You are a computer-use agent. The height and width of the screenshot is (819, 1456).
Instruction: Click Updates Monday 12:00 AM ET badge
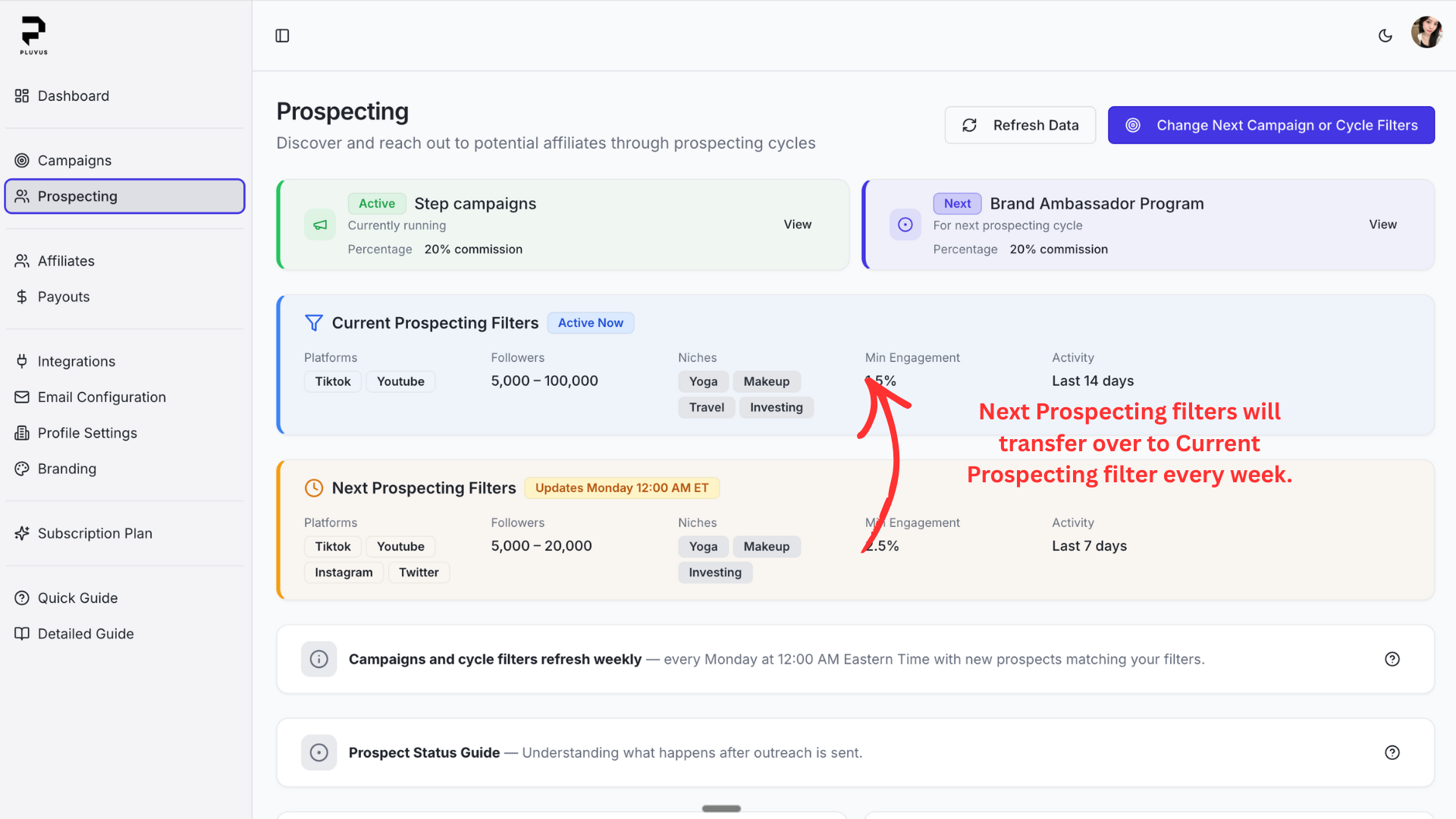click(622, 488)
